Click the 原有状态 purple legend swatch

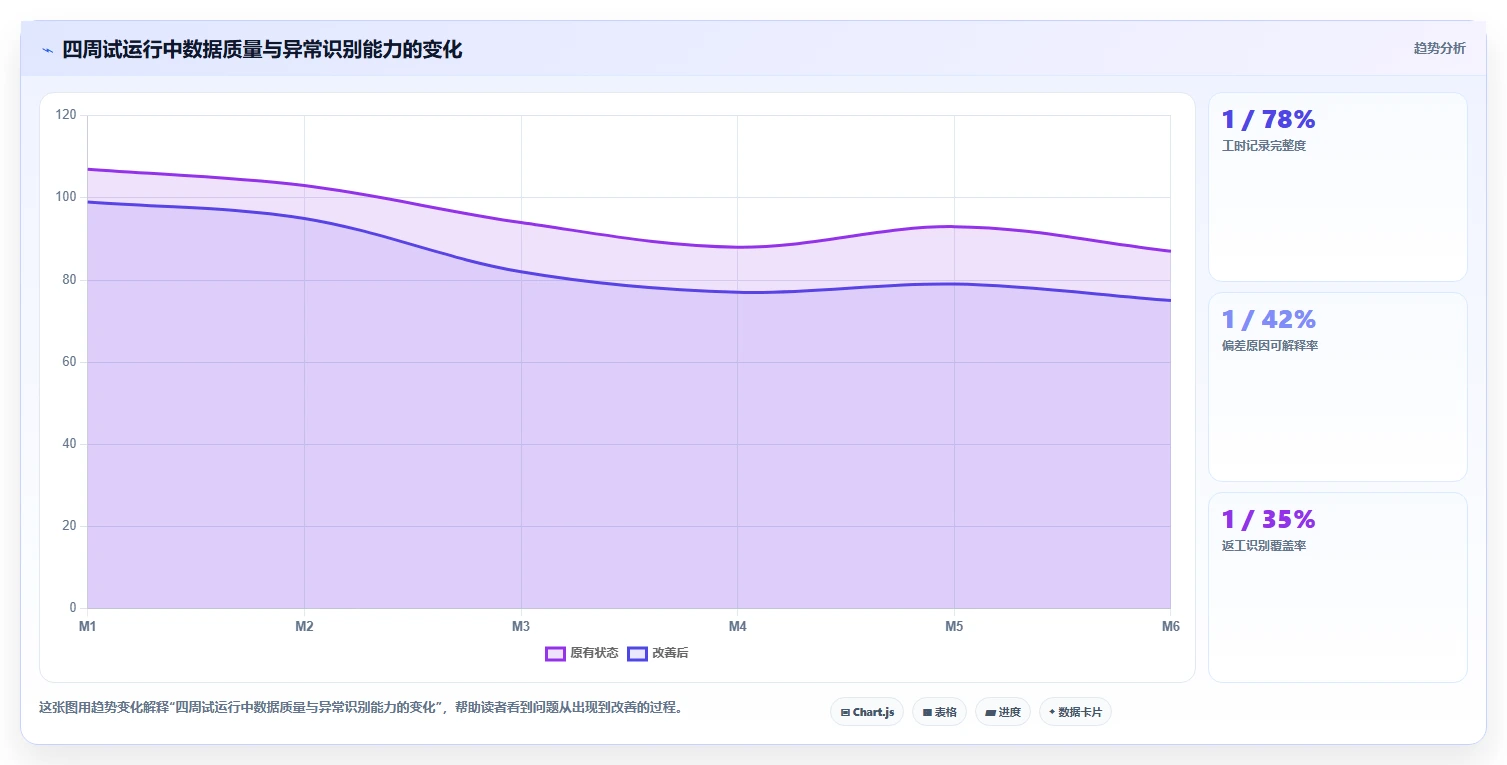click(x=555, y=653)
